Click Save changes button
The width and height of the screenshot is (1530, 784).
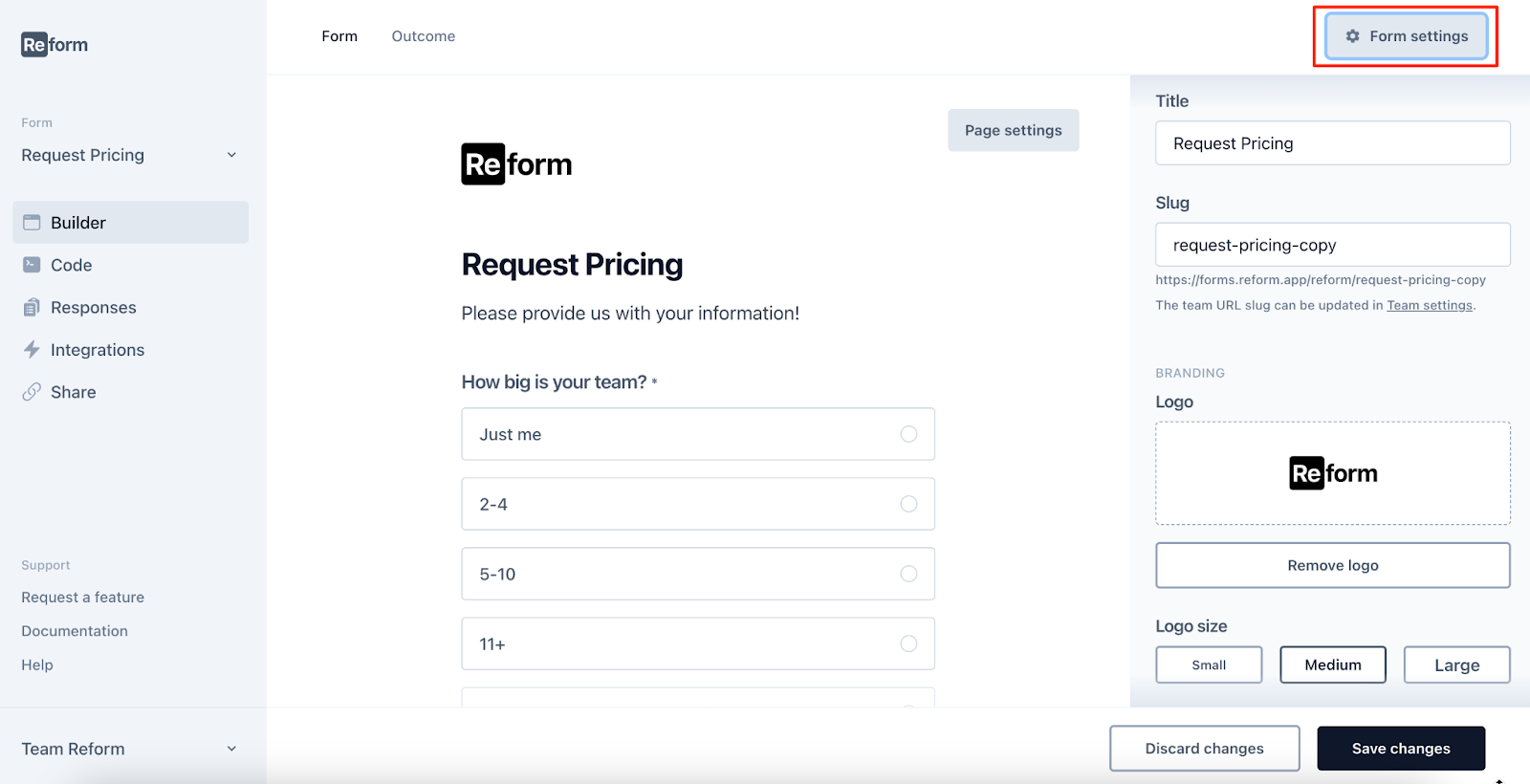pyautogui.click(x=1401, y=749)
